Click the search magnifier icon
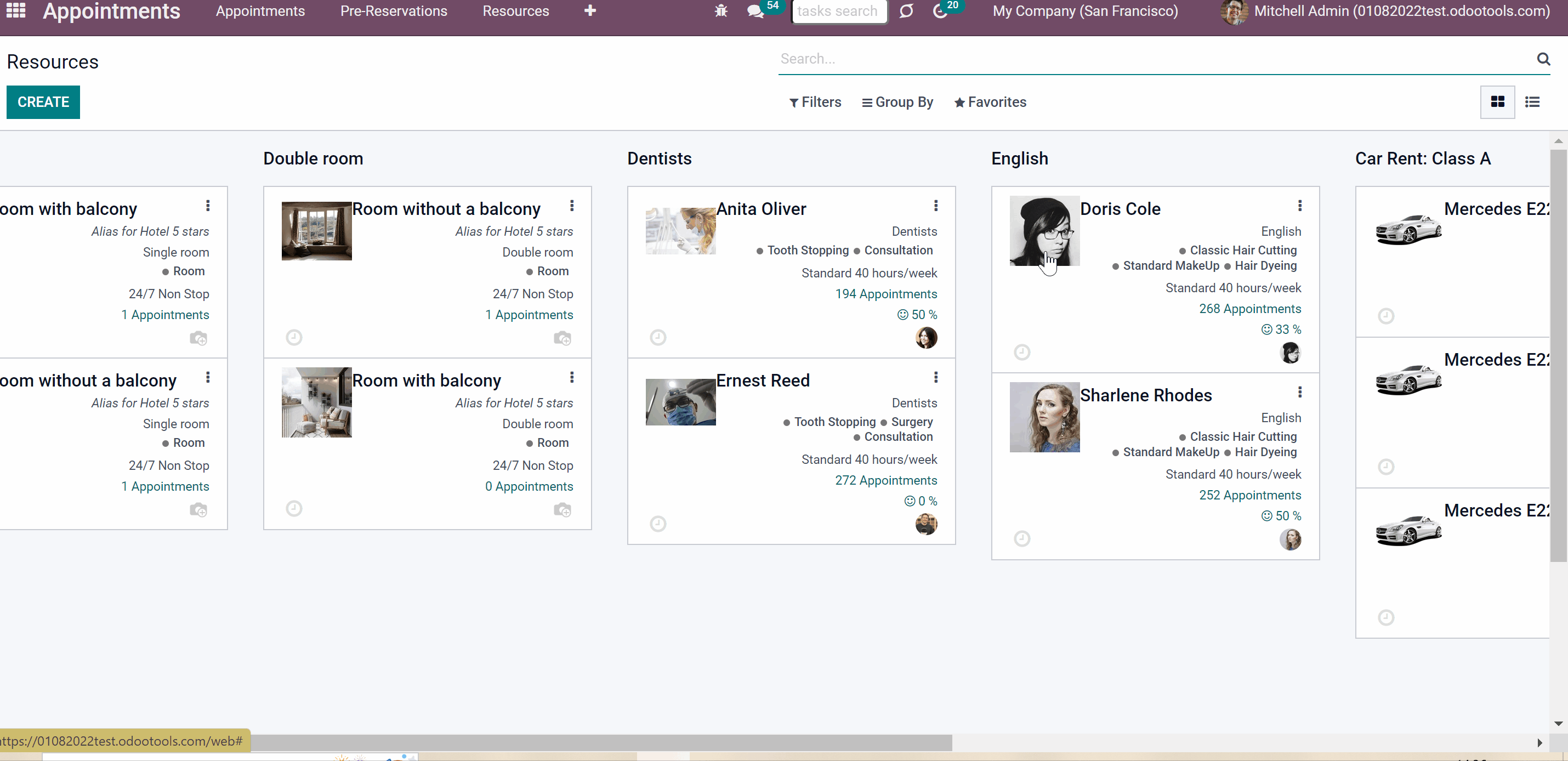The height and width of the screenshot is (761, 1568). (x=1543, y=59)
